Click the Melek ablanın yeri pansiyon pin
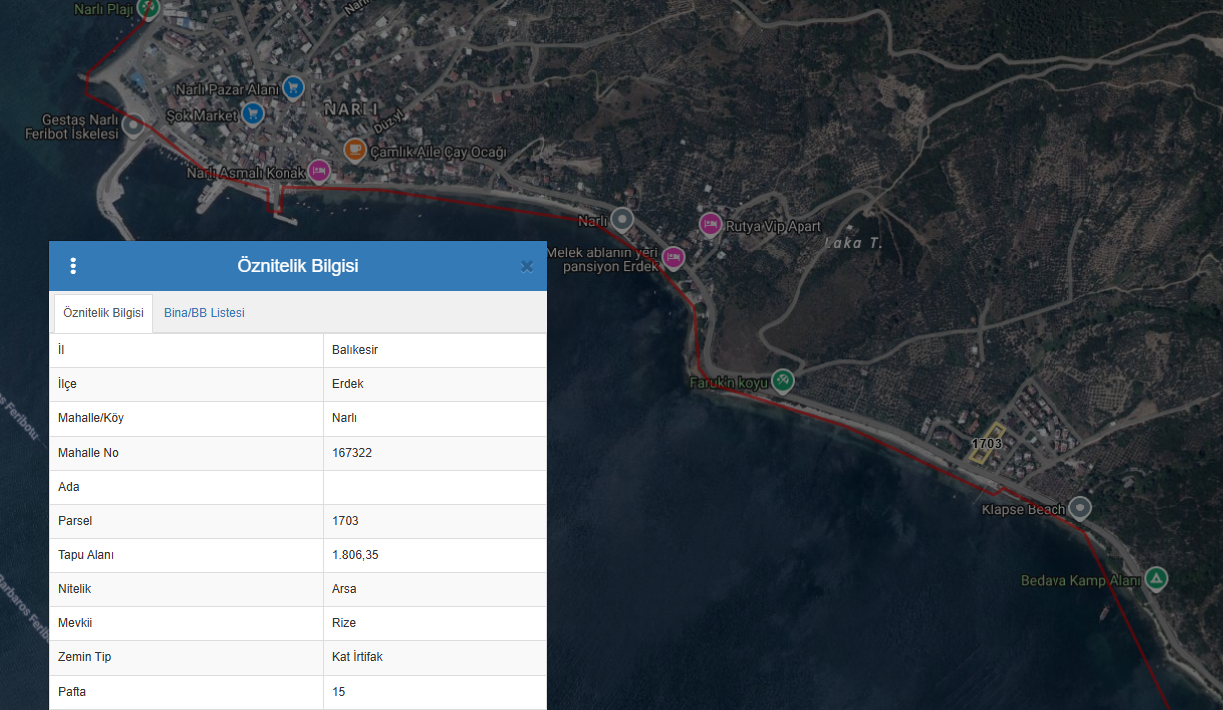1223x710 pixels. click(x=674, y=258)
